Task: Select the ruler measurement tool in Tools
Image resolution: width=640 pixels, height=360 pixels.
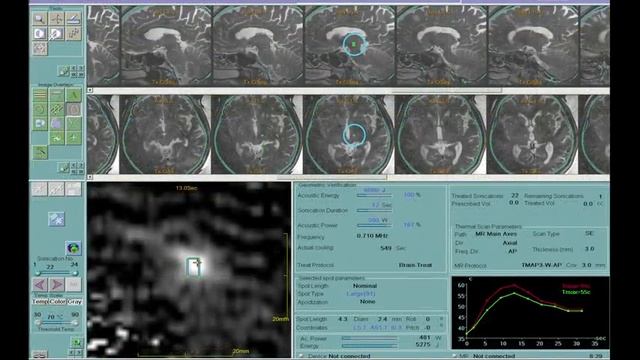Action: tap(73, 18)
